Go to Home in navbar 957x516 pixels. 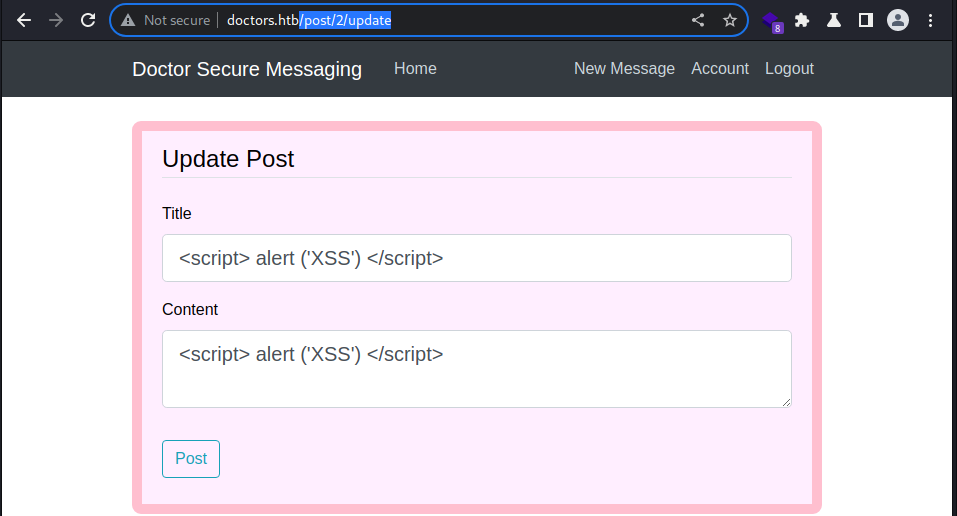[415, 68]
